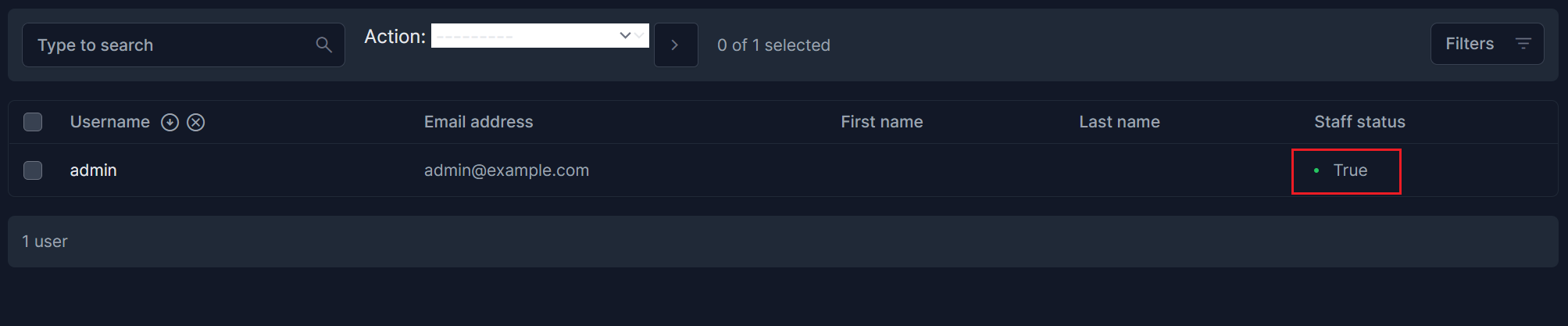Image resolution: width=1568 pixels, height=326 pixels.
Task: Click the Filters lines icon
Action: click(x=1523, y=44)
